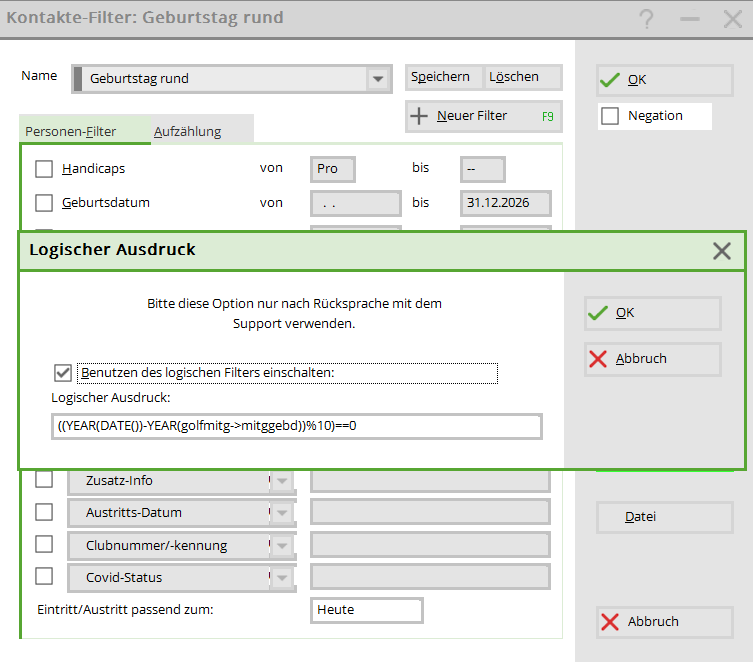Click the plus icon for Neuer Filter

tap(420, 116)
